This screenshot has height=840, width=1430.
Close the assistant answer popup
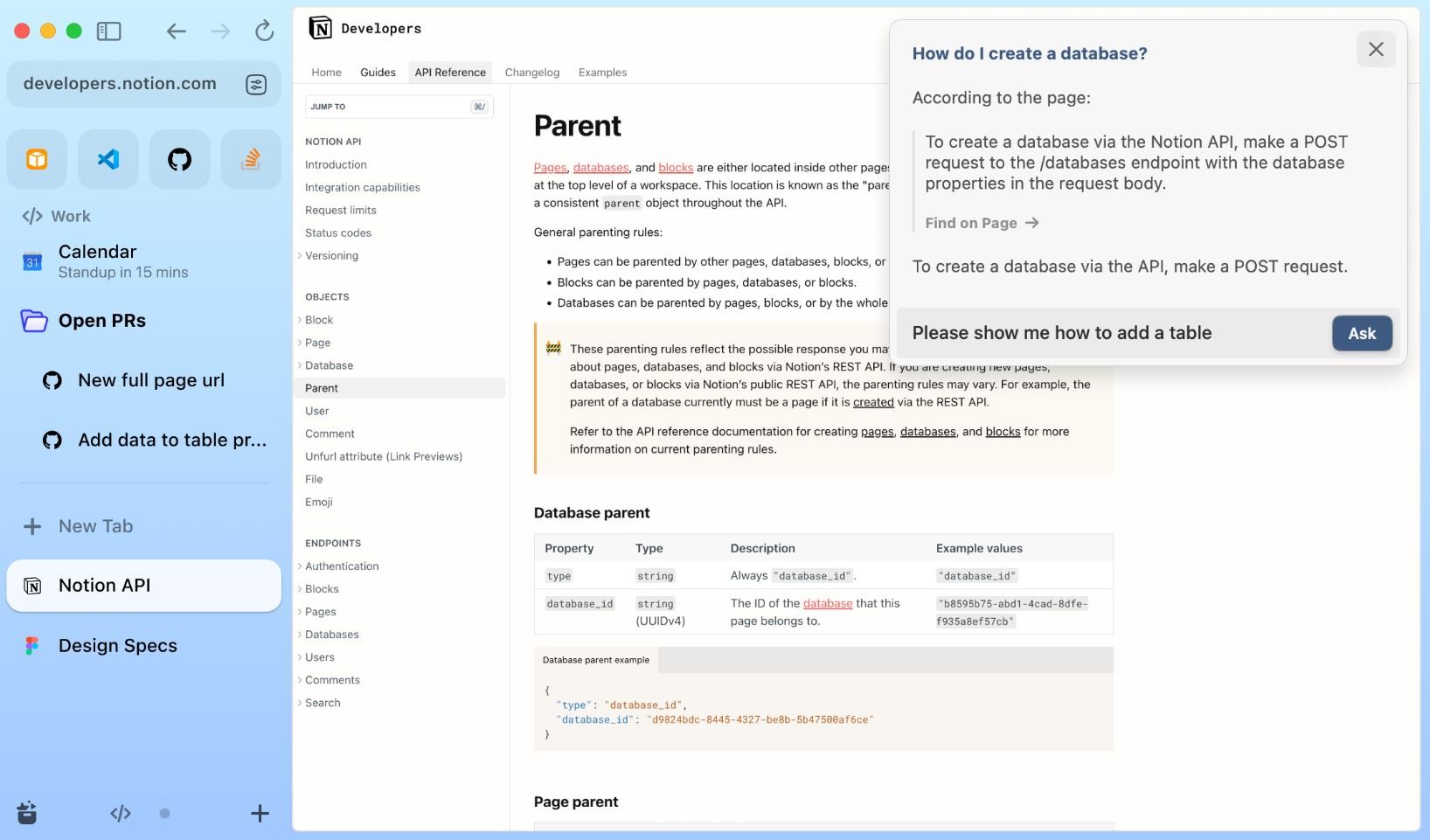[1376, 49]
